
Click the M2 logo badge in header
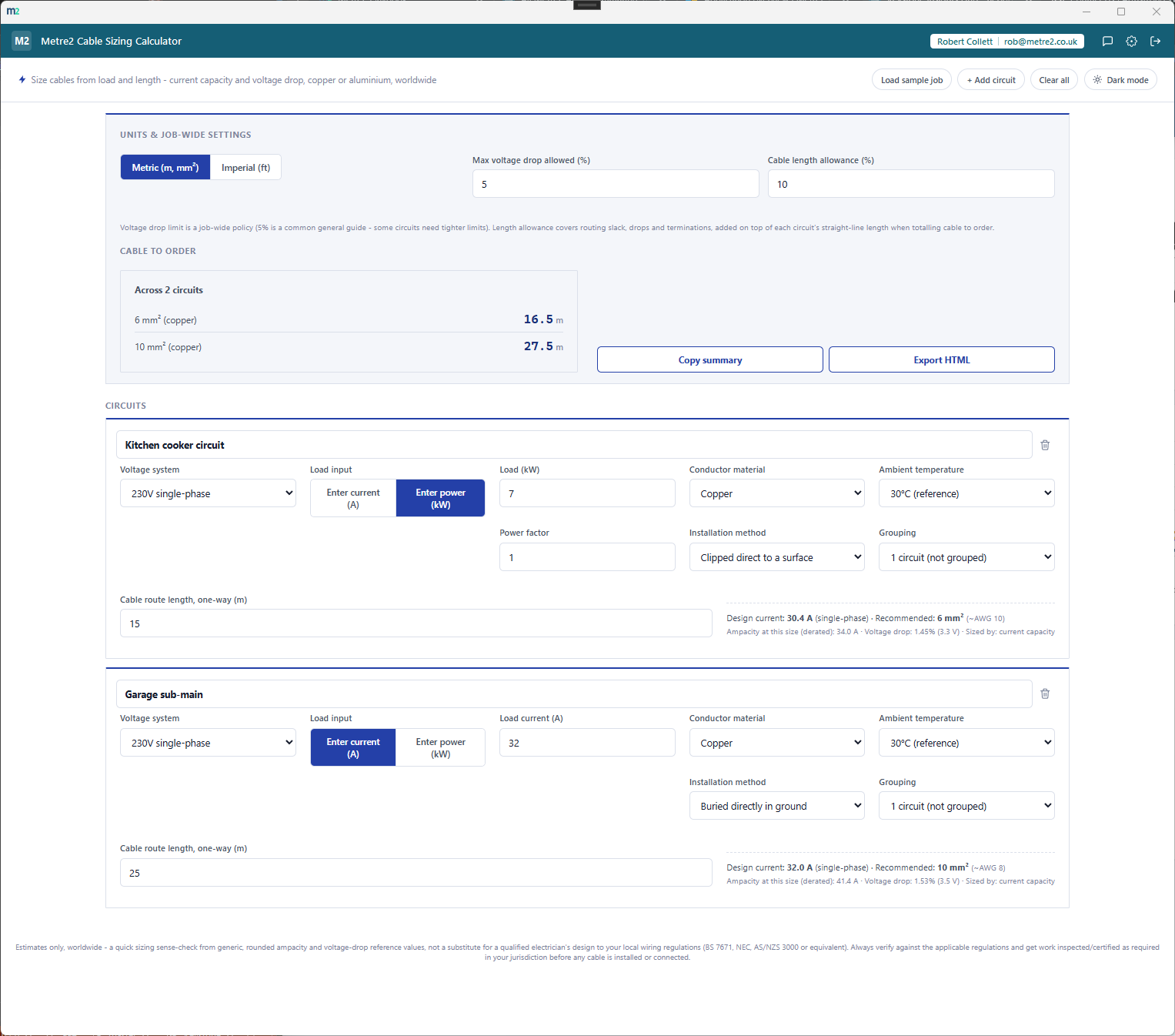point(22,41)
